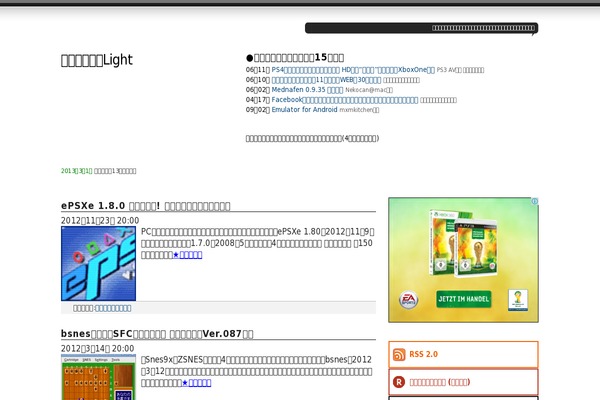
Task: Click the mxmkitchen source text
Action: (359, 110)
